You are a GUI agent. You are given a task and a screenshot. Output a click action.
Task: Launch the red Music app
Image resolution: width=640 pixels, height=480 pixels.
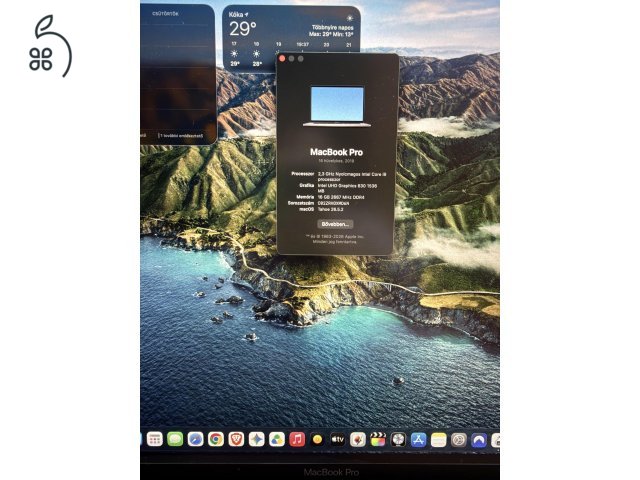click(x=297, y=440)
